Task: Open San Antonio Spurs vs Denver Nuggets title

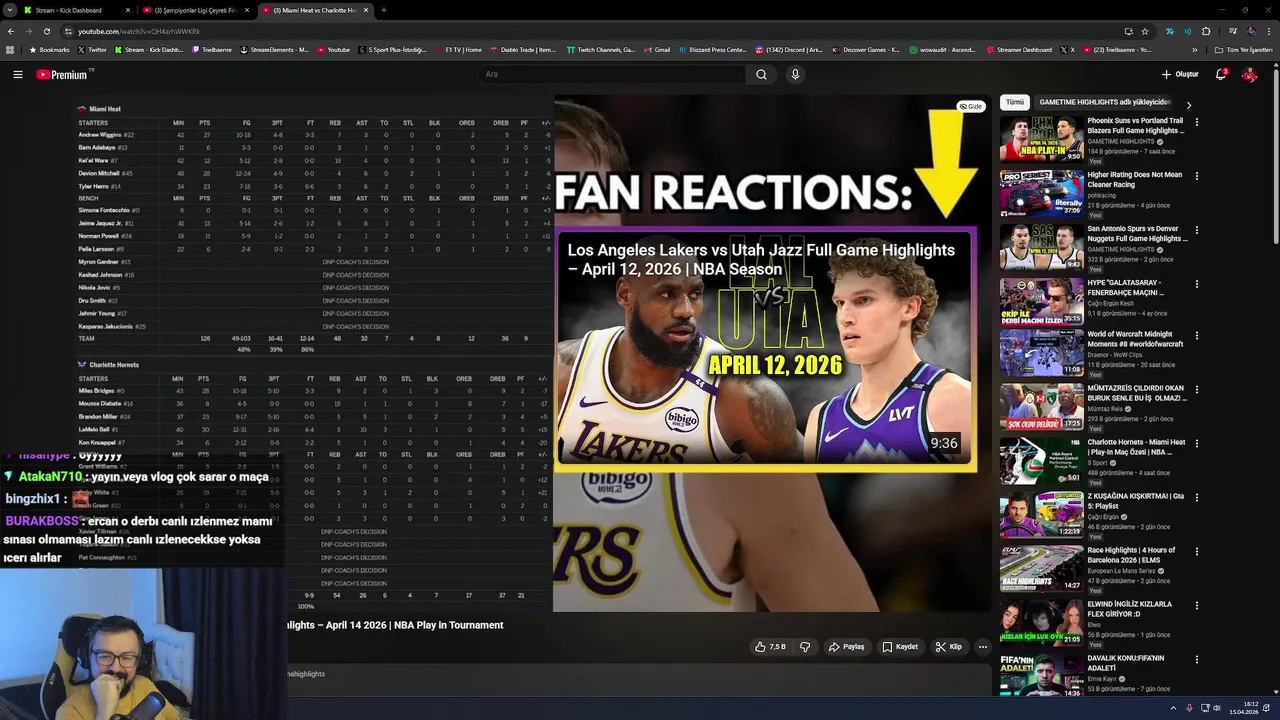Action: [x=1137, y=233]
